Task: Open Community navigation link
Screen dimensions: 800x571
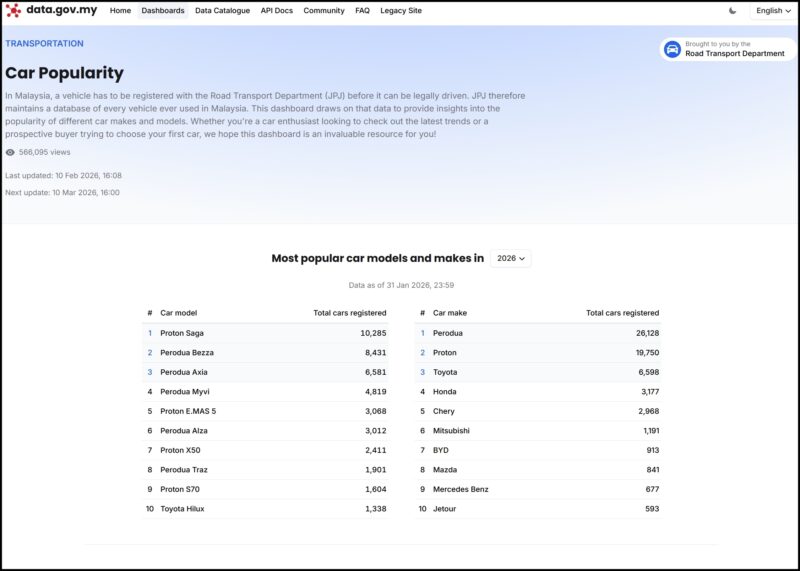Action: (x=324, y=11)
